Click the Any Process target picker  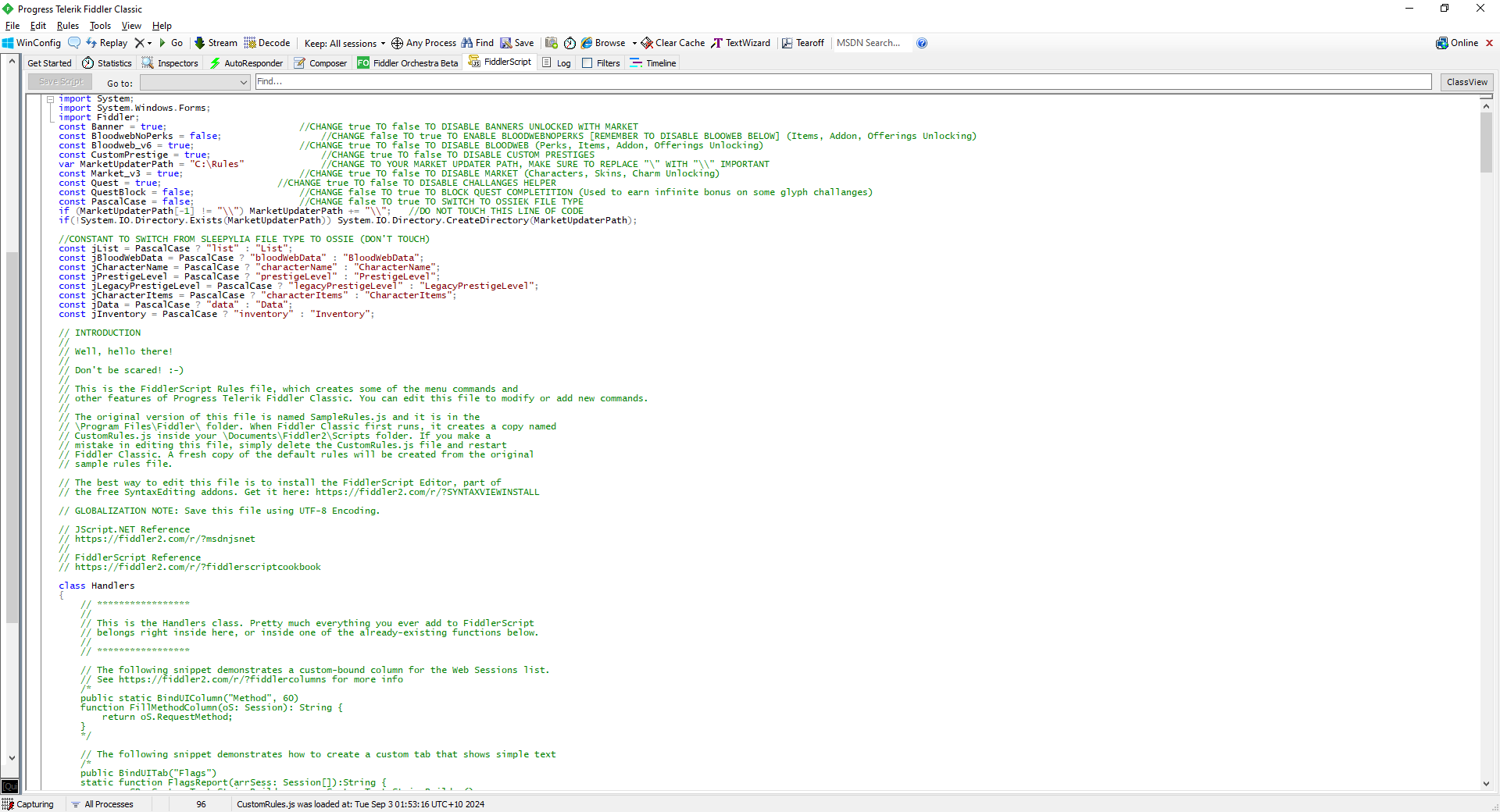click(423, 43)
